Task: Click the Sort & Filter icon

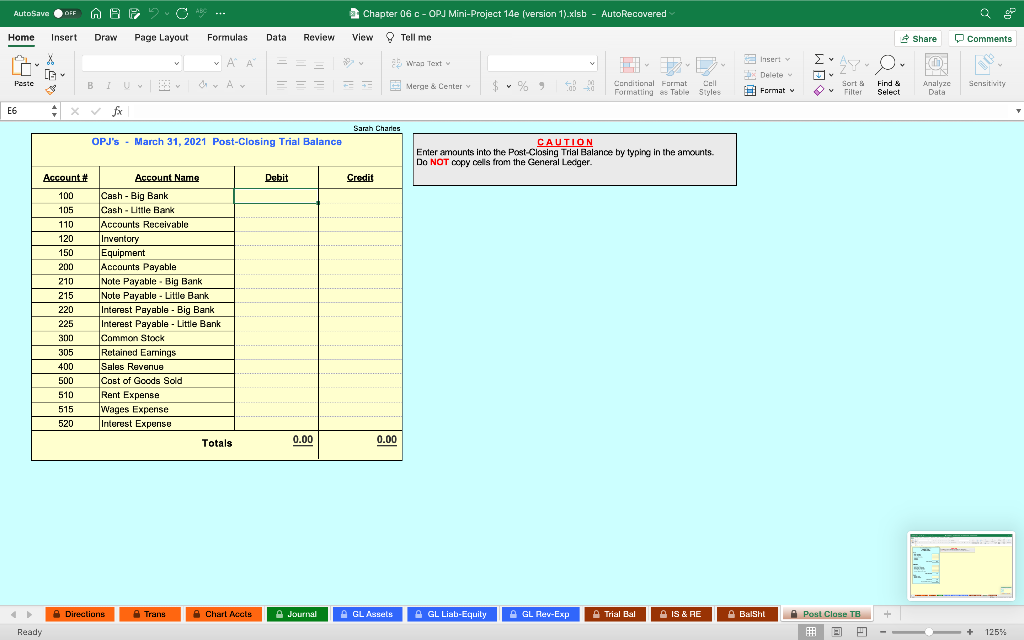Action: (x=852, y=72)
